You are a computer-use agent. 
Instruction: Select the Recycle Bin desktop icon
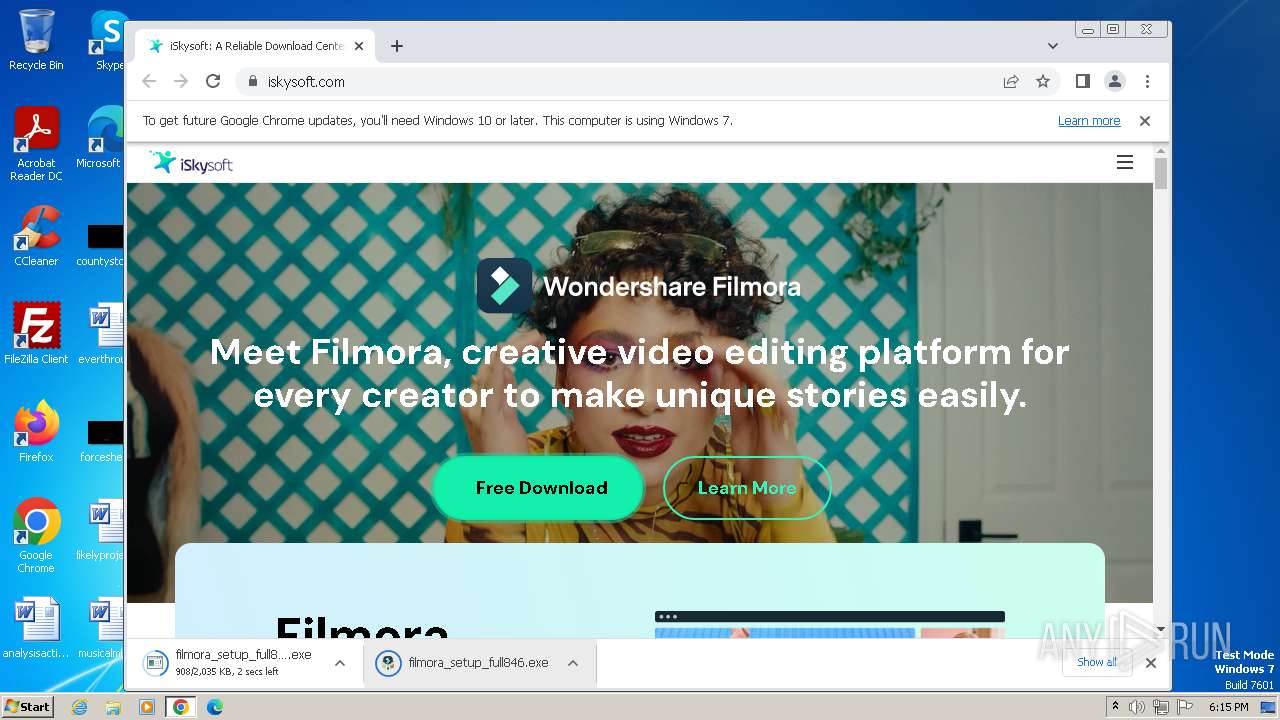click(36, 40)
